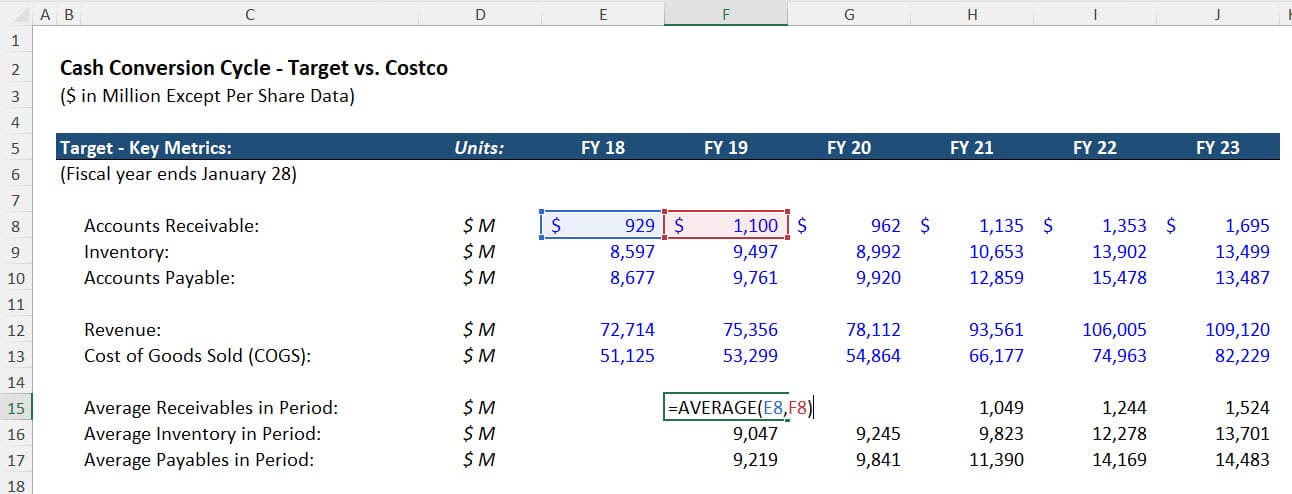Image resolution: width=1292 pixels, height=494 pixels.
Task: Click 'Average Inventory in Period:' label
Action: (x=202, y=434)
